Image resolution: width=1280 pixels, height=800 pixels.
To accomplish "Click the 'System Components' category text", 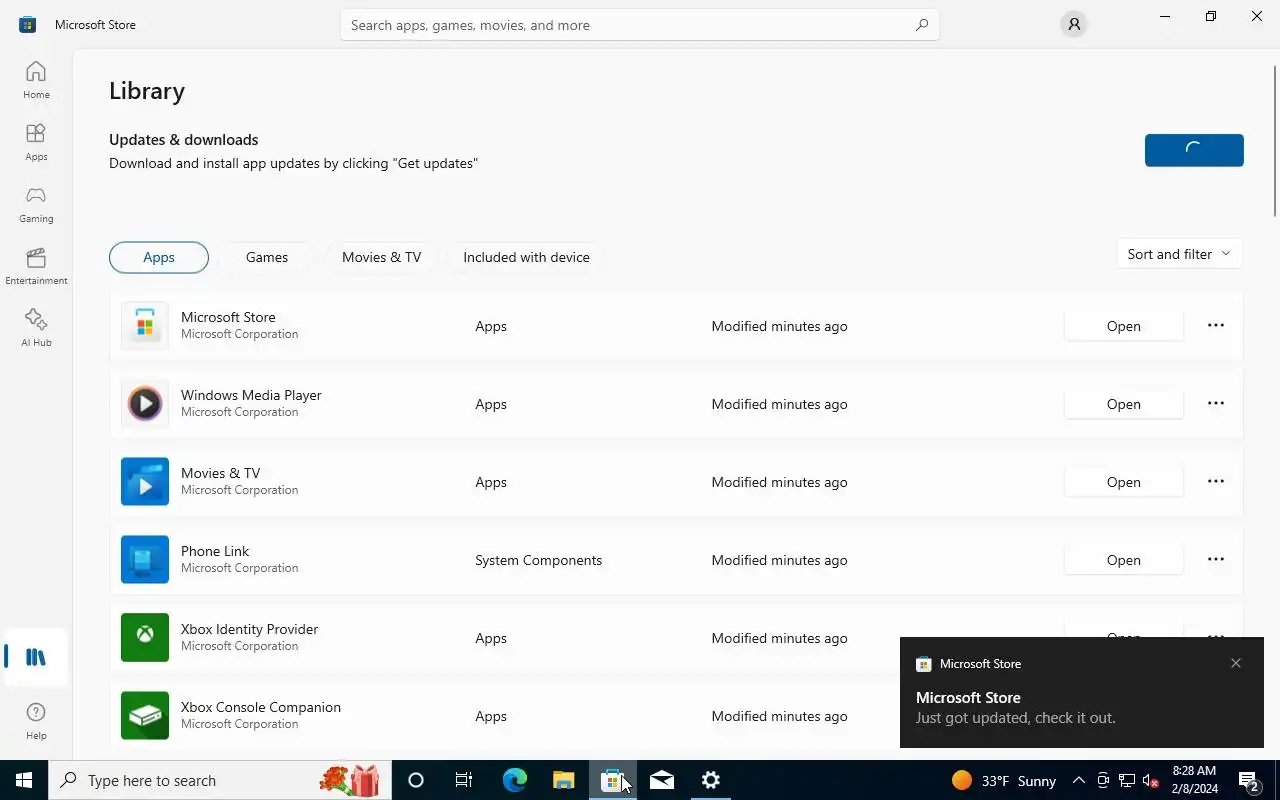I will pos(538,560).
